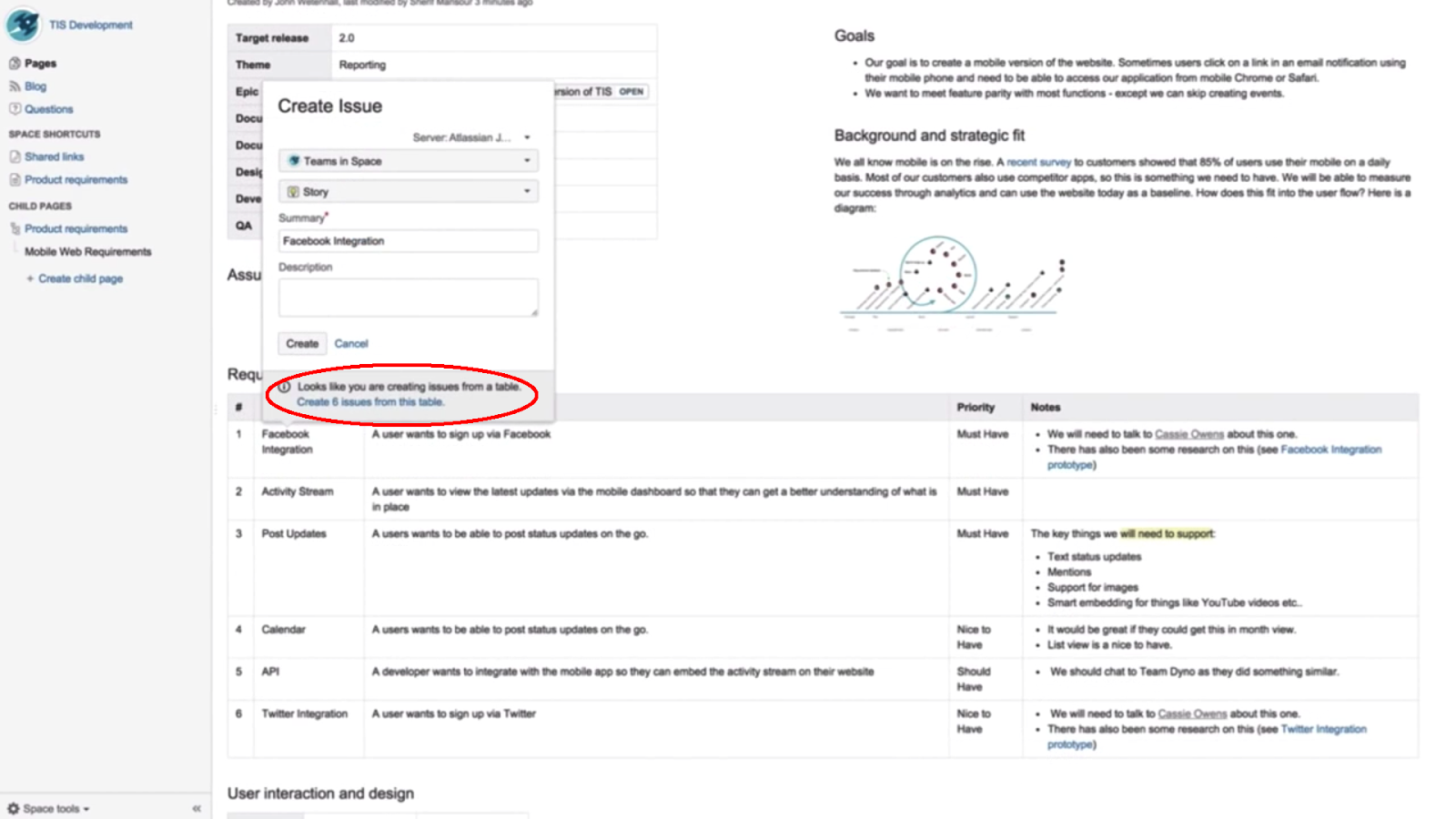Click Cancel in Create Issue dialog
The image size is (1456, 819).
point(351,344)
